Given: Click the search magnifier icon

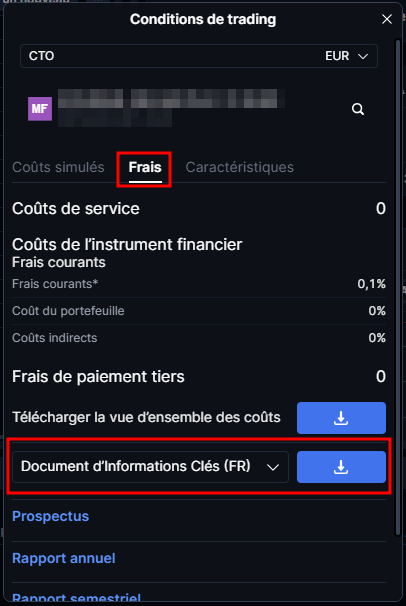Looking at the screenshot, I should point(358,109).
